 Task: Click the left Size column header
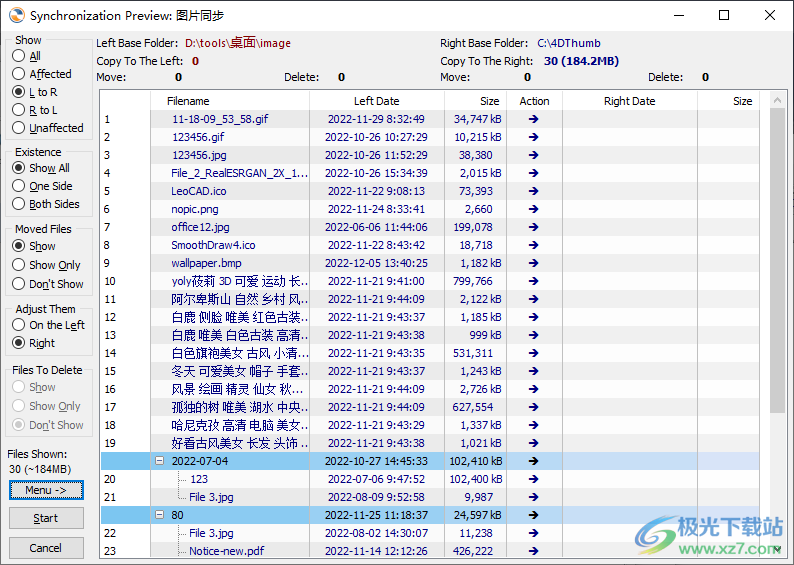point(489,101)
